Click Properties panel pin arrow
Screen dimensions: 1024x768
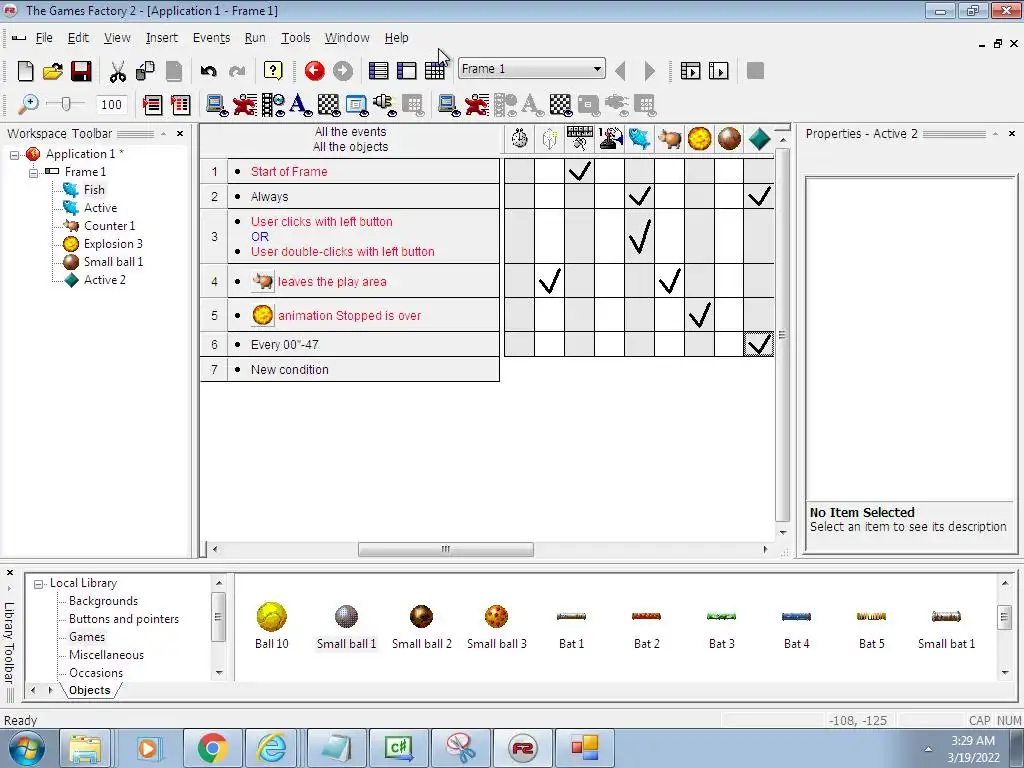[995, 134]
